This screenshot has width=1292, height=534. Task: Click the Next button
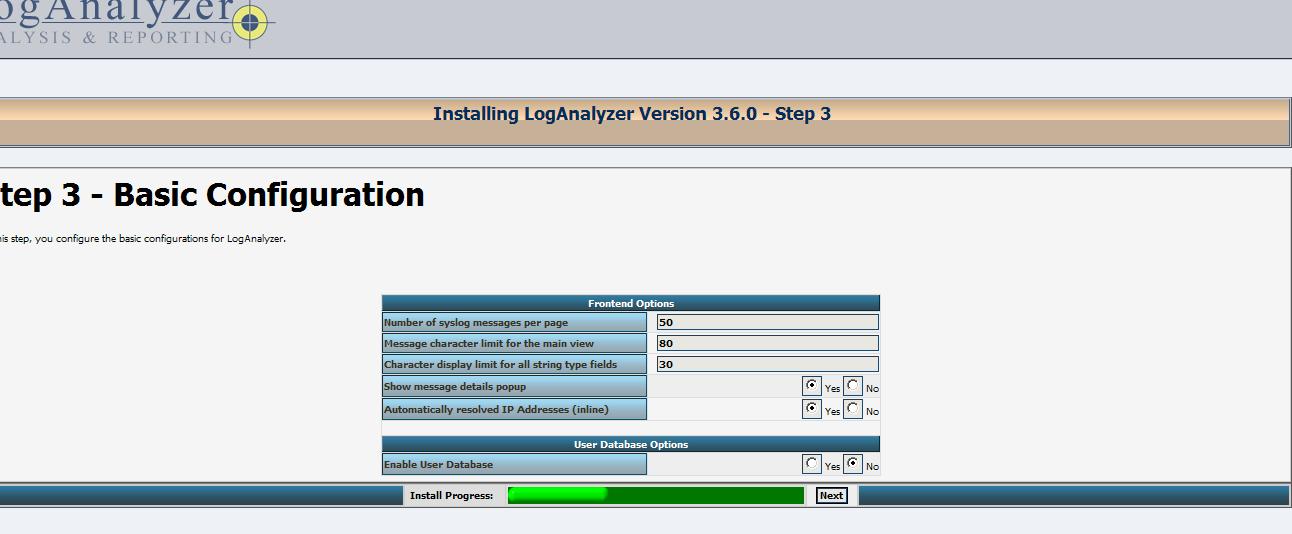(831, 495)
